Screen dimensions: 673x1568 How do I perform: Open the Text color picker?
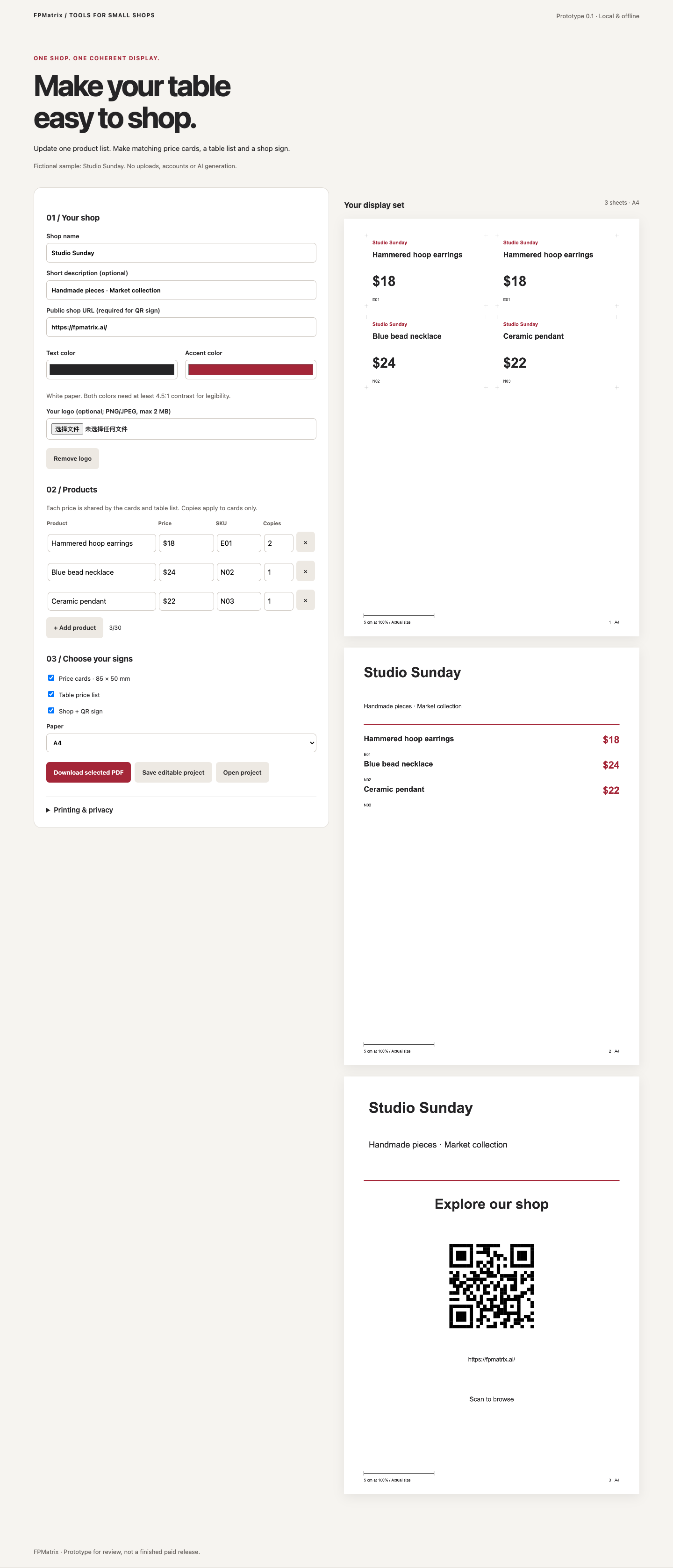(111, 370)
